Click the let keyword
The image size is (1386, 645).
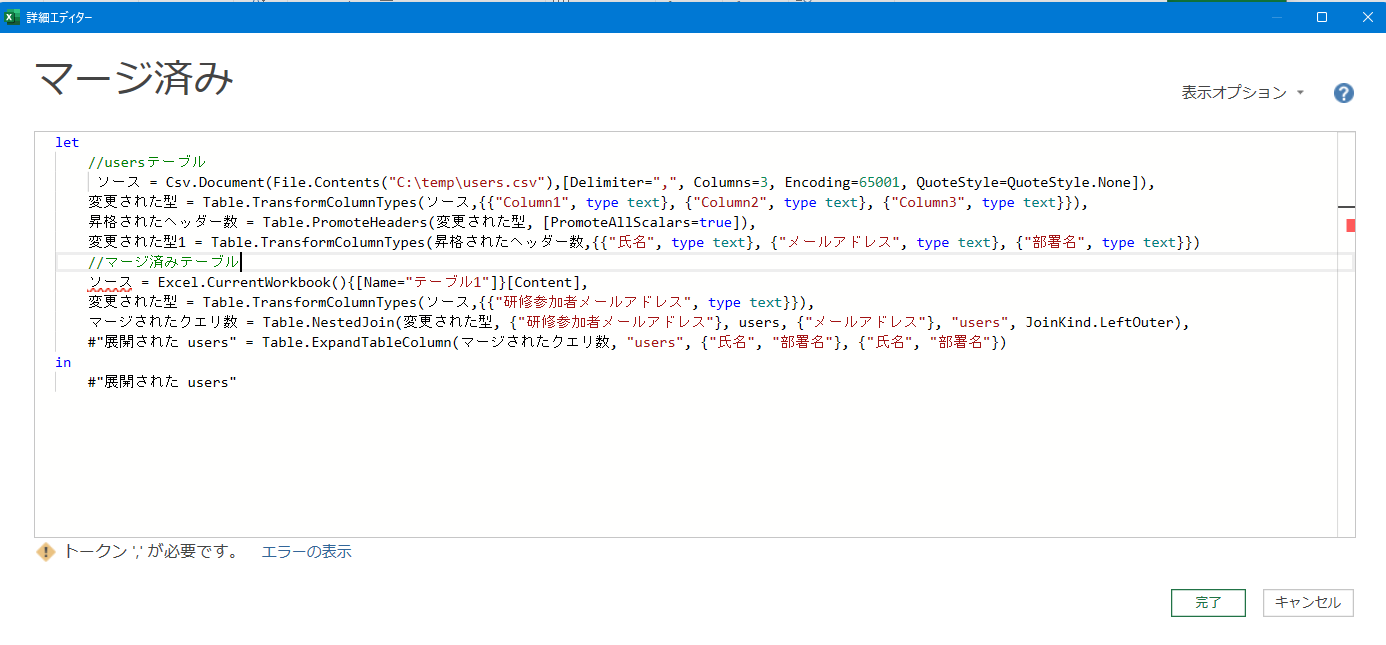[67, 142]
